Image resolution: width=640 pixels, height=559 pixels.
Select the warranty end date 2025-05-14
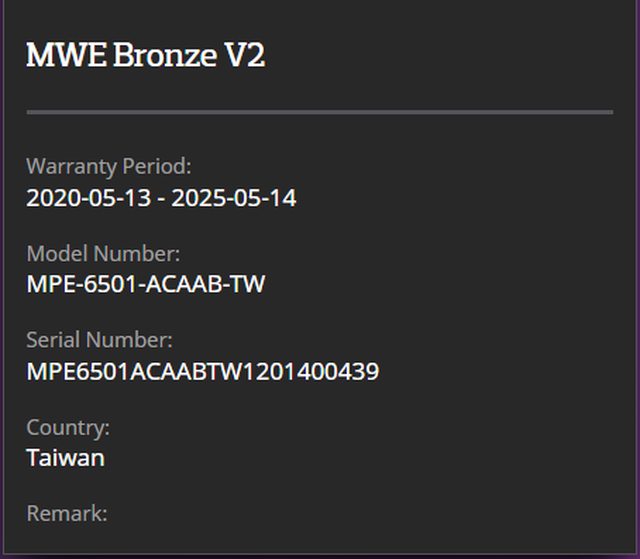click(x=234, y=198)
